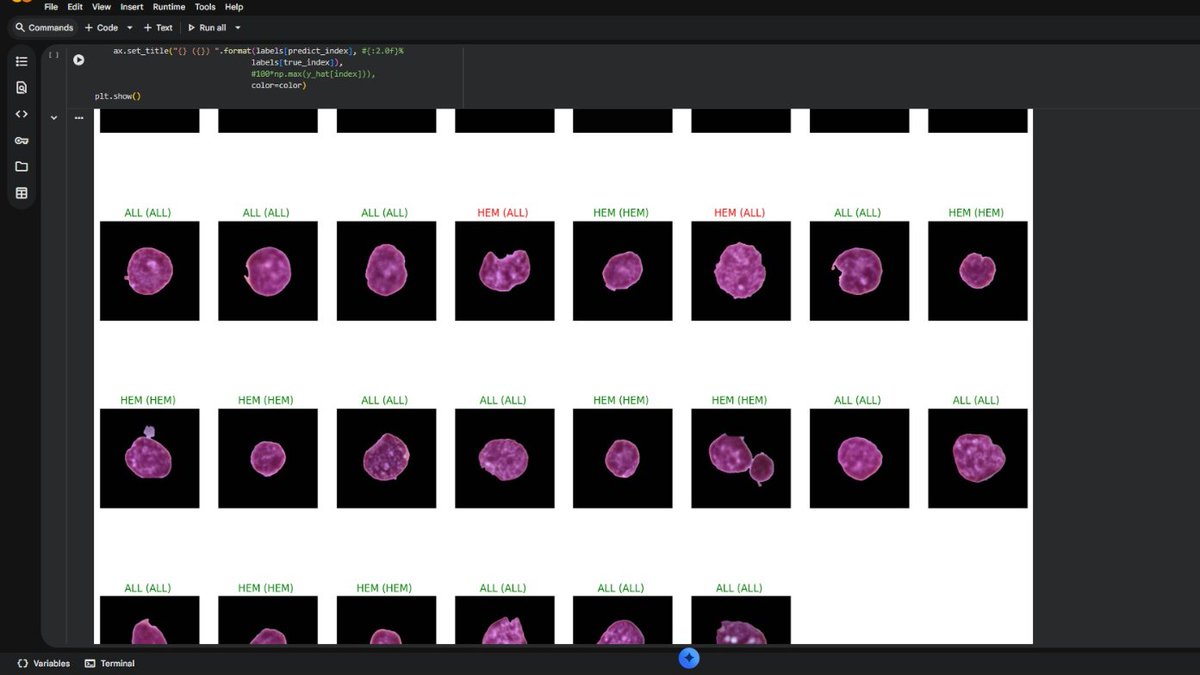Screen dimensions: 1200x675
Task: Open the cell output options menu
Action: [78, 118]
